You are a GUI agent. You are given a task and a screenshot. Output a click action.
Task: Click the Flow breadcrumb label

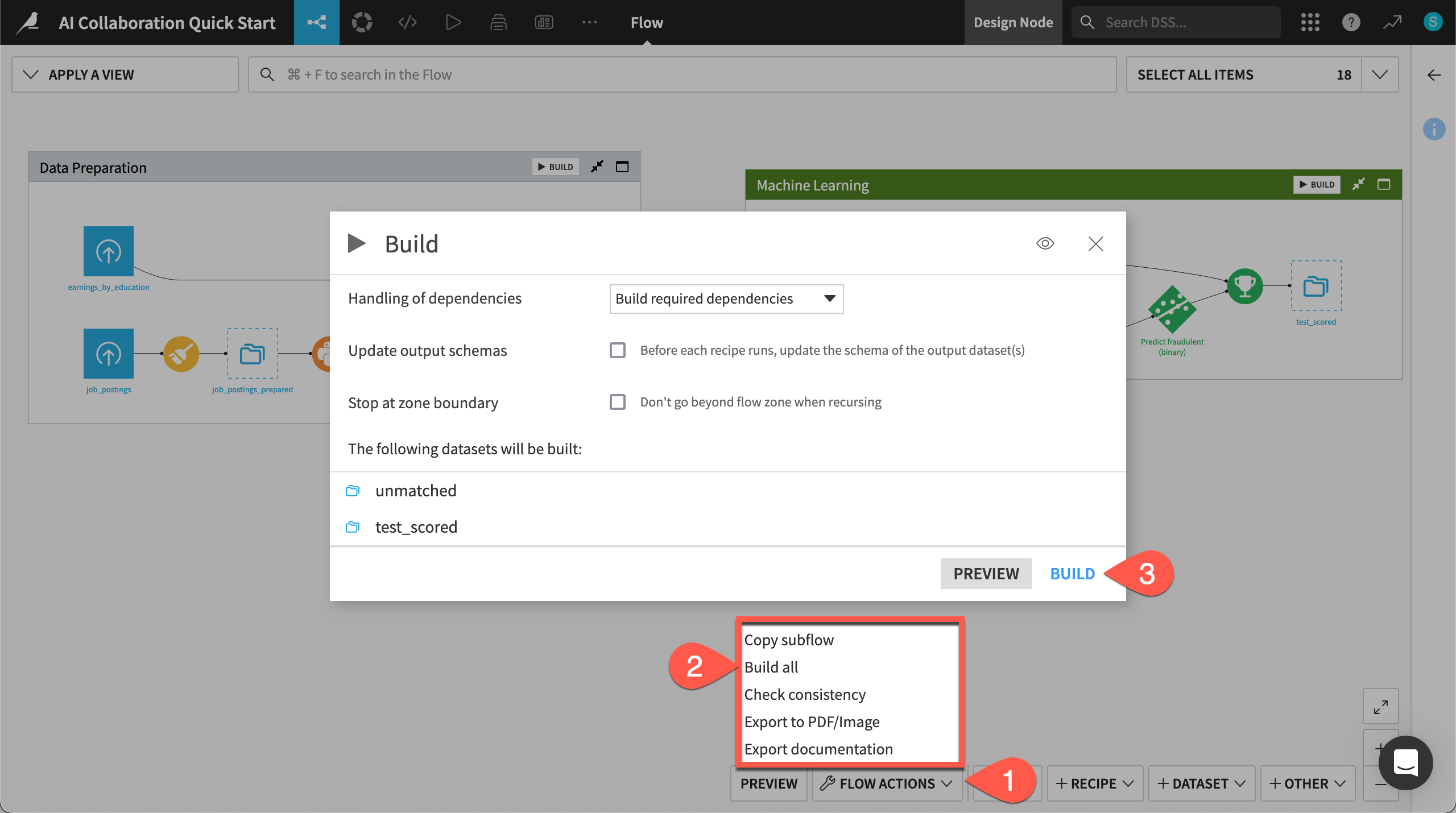[647, 23]
